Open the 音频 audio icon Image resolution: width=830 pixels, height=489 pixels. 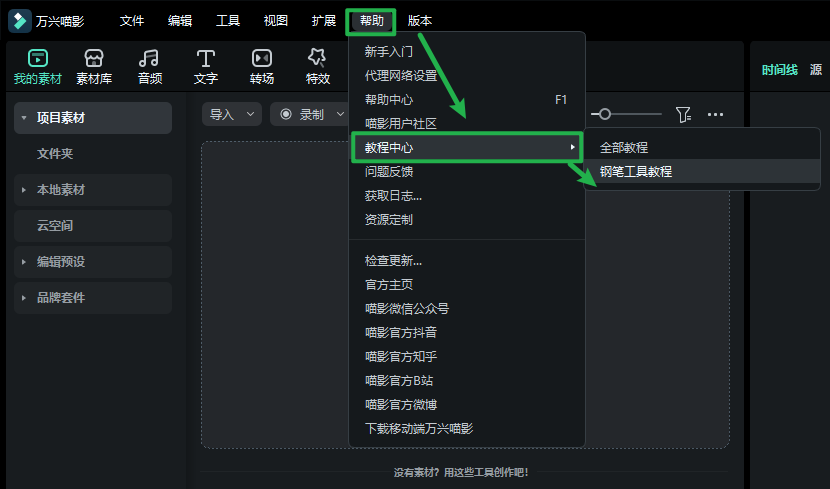150,67
